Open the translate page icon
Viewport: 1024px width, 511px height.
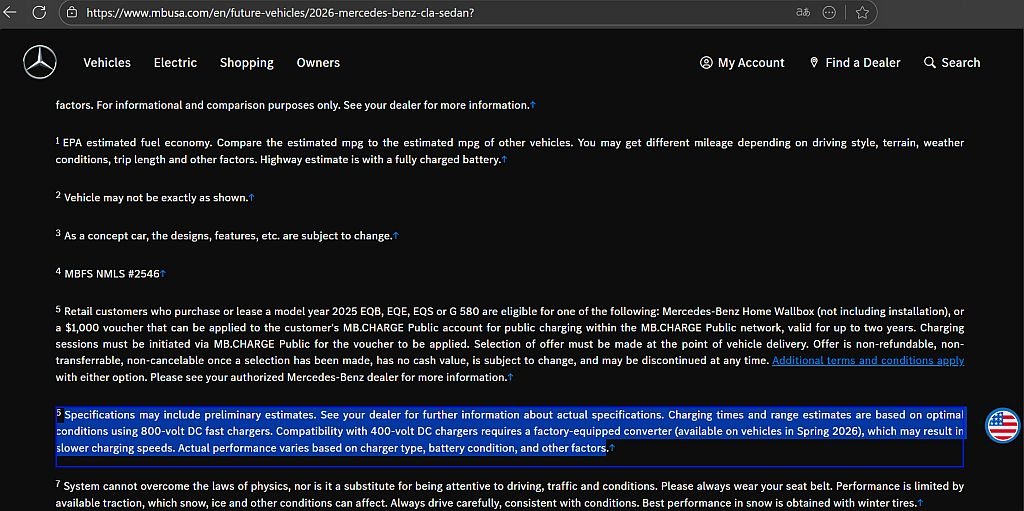(x=802, y=13)
